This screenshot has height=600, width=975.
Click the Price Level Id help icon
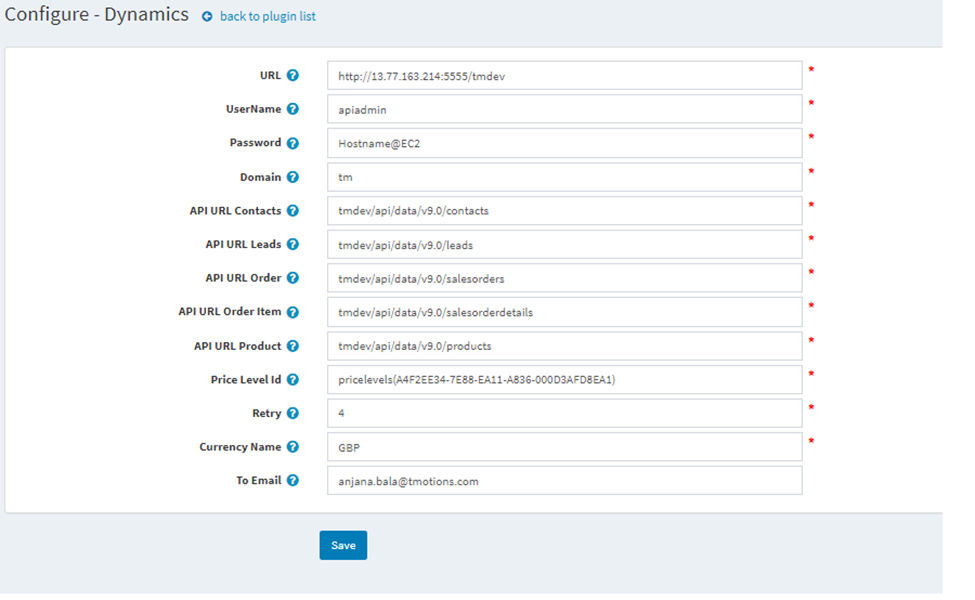point(292,379)
